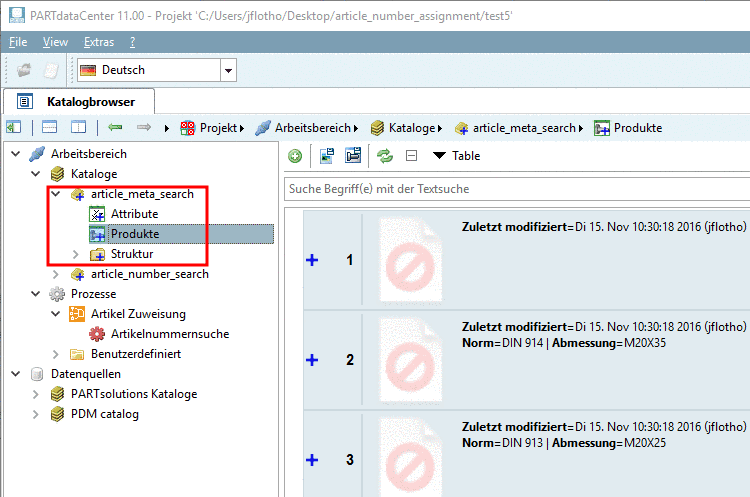Click the import data toolbar icon
This screenshot has height=497, width=750.
pos(327,156)
